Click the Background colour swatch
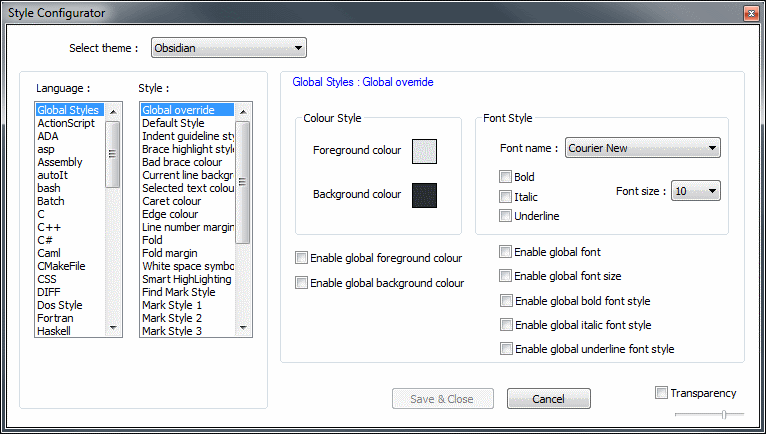Screen dimensions: 766x434 pyautogui.click(x=425, y=195)
